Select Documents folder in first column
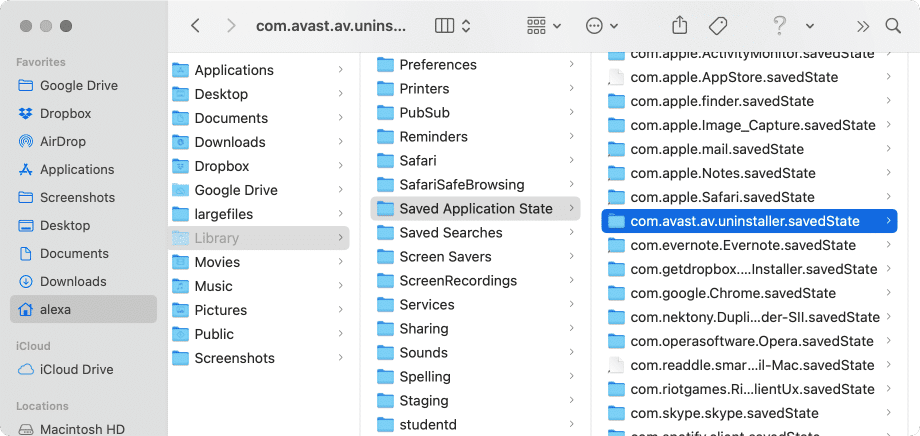 coord(259,118)
